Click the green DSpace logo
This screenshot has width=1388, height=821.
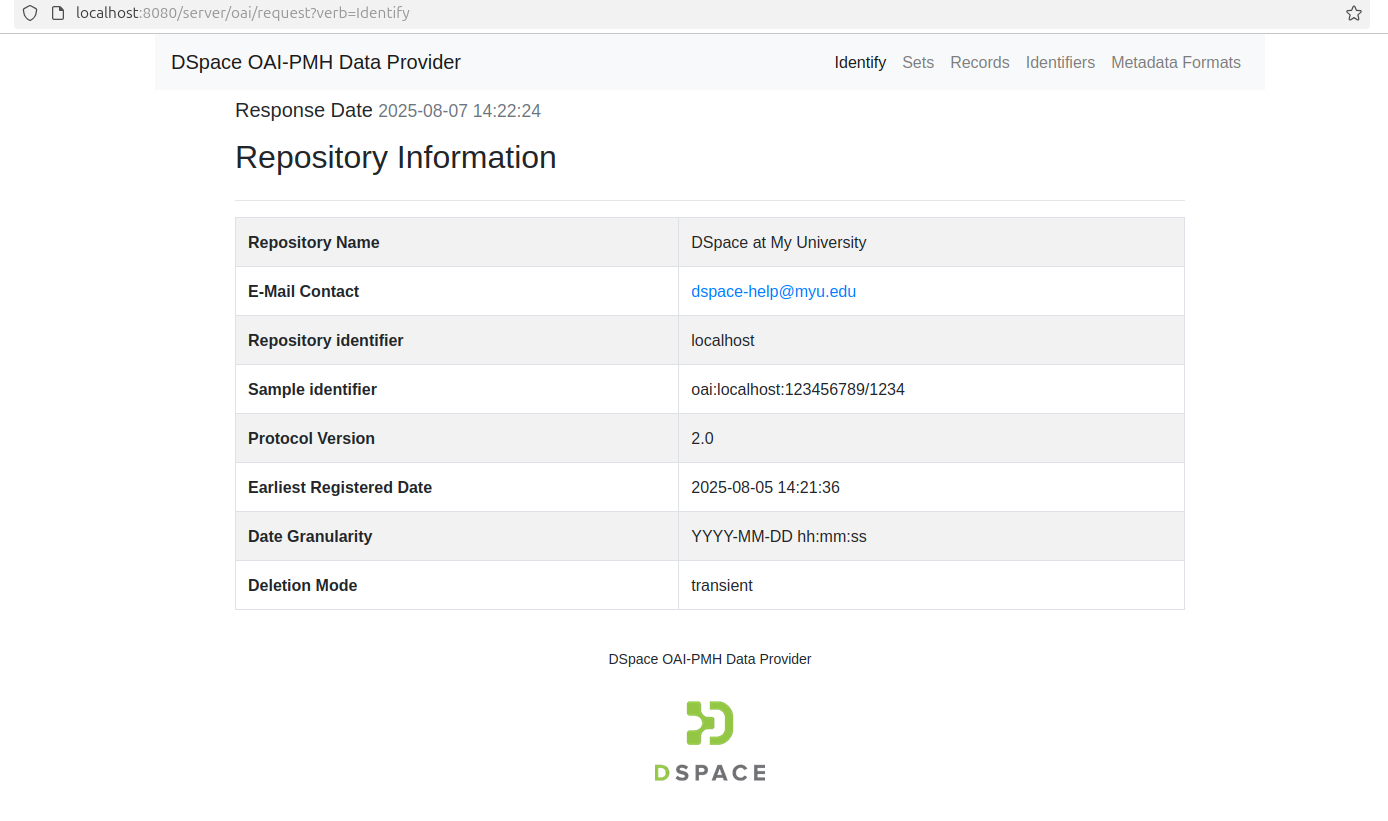(710, 740)
